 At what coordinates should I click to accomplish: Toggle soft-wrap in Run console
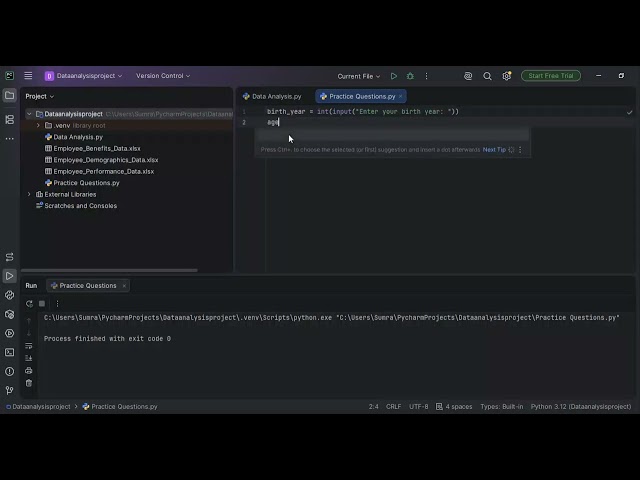click(x=29, y=346)
